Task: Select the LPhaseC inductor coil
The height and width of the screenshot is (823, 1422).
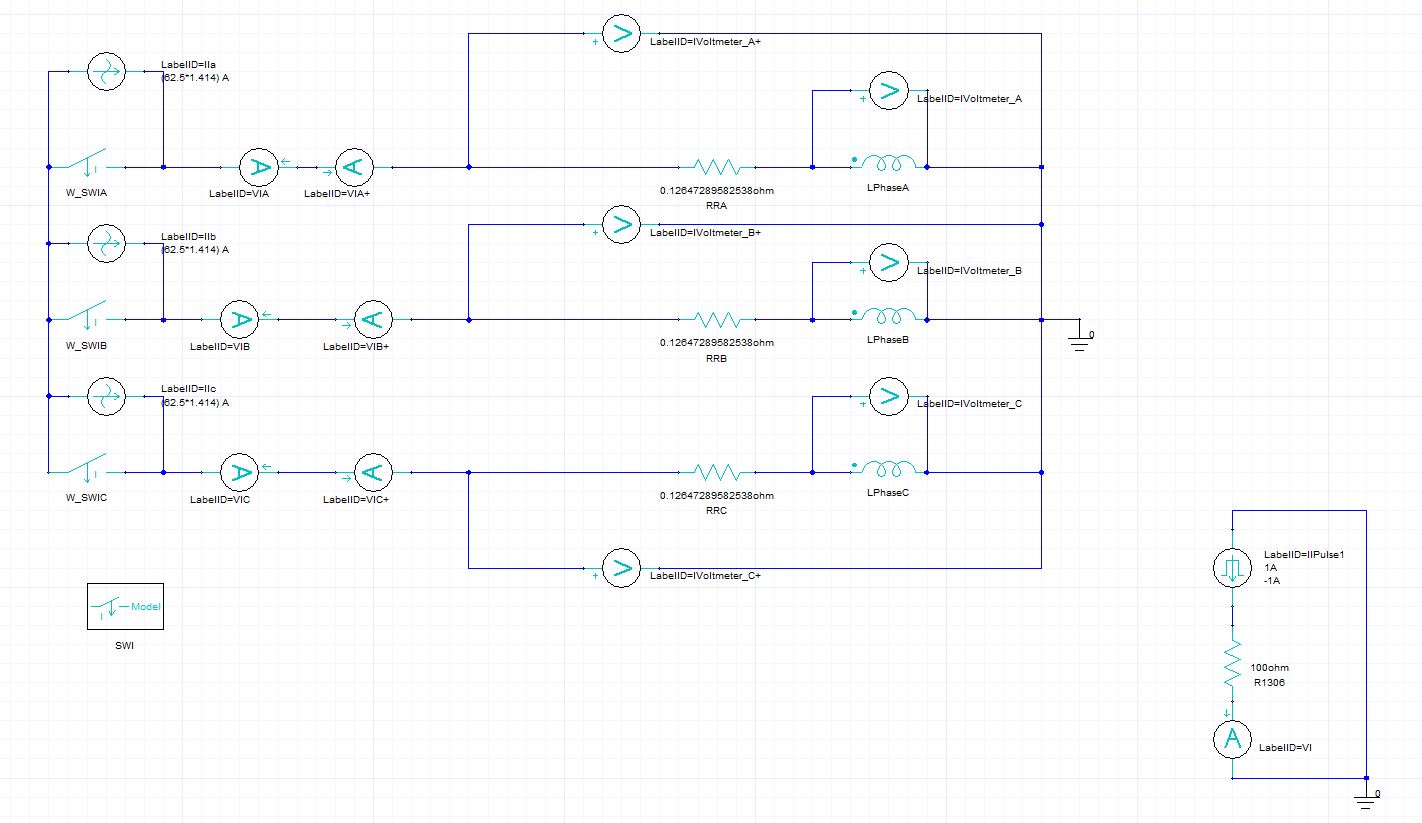Action: point(888,469)
